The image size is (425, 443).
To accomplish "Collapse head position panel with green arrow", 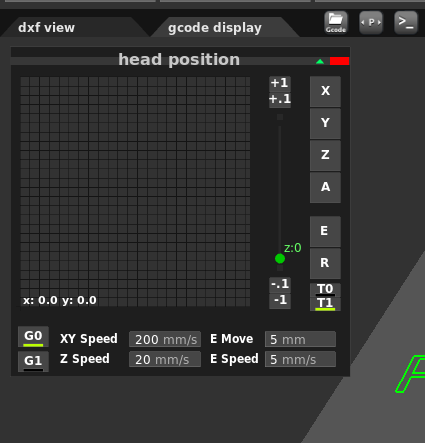I will pyautogui.click(x=320, y=61).
